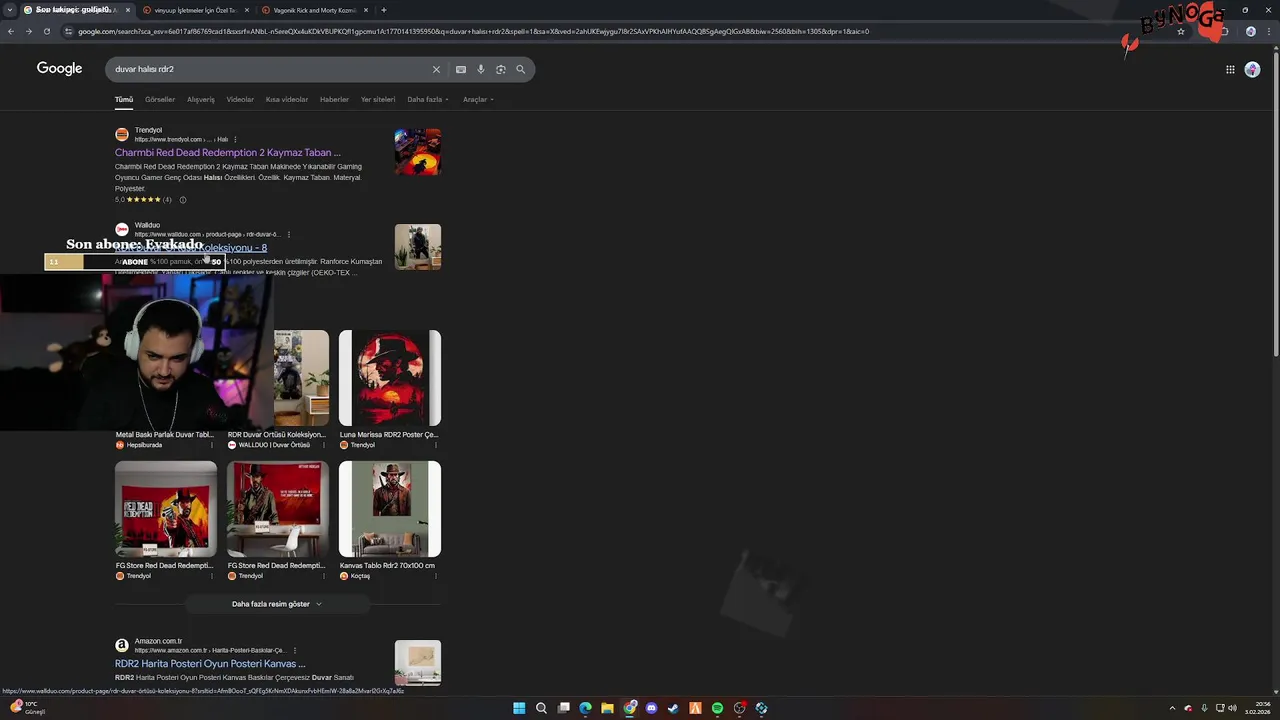
Task: Open the Amazon.com.tr result options three dots
Action: [294, 650]
